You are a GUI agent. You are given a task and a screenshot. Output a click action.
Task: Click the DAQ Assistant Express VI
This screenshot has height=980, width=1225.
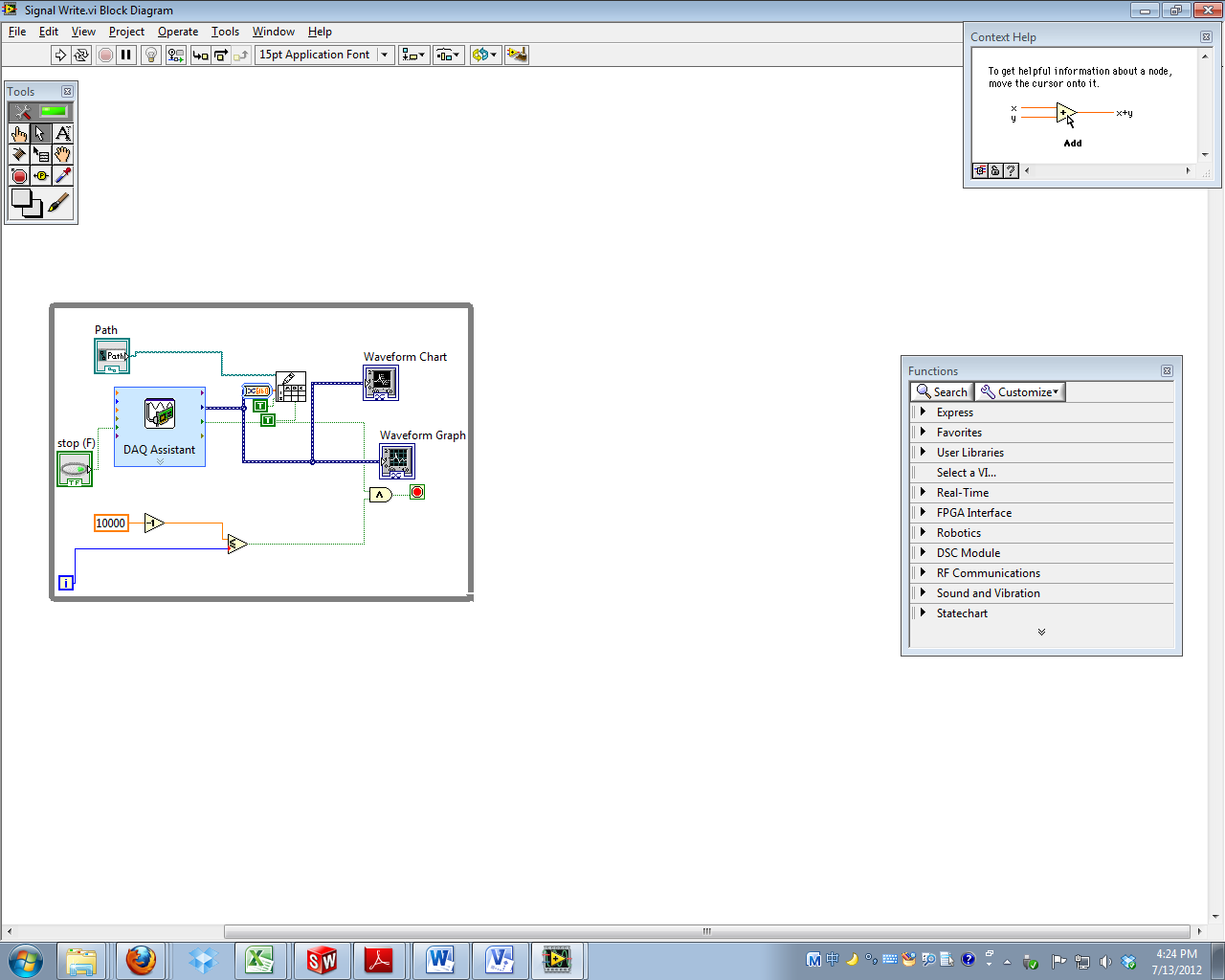click(x=160, y=427)
